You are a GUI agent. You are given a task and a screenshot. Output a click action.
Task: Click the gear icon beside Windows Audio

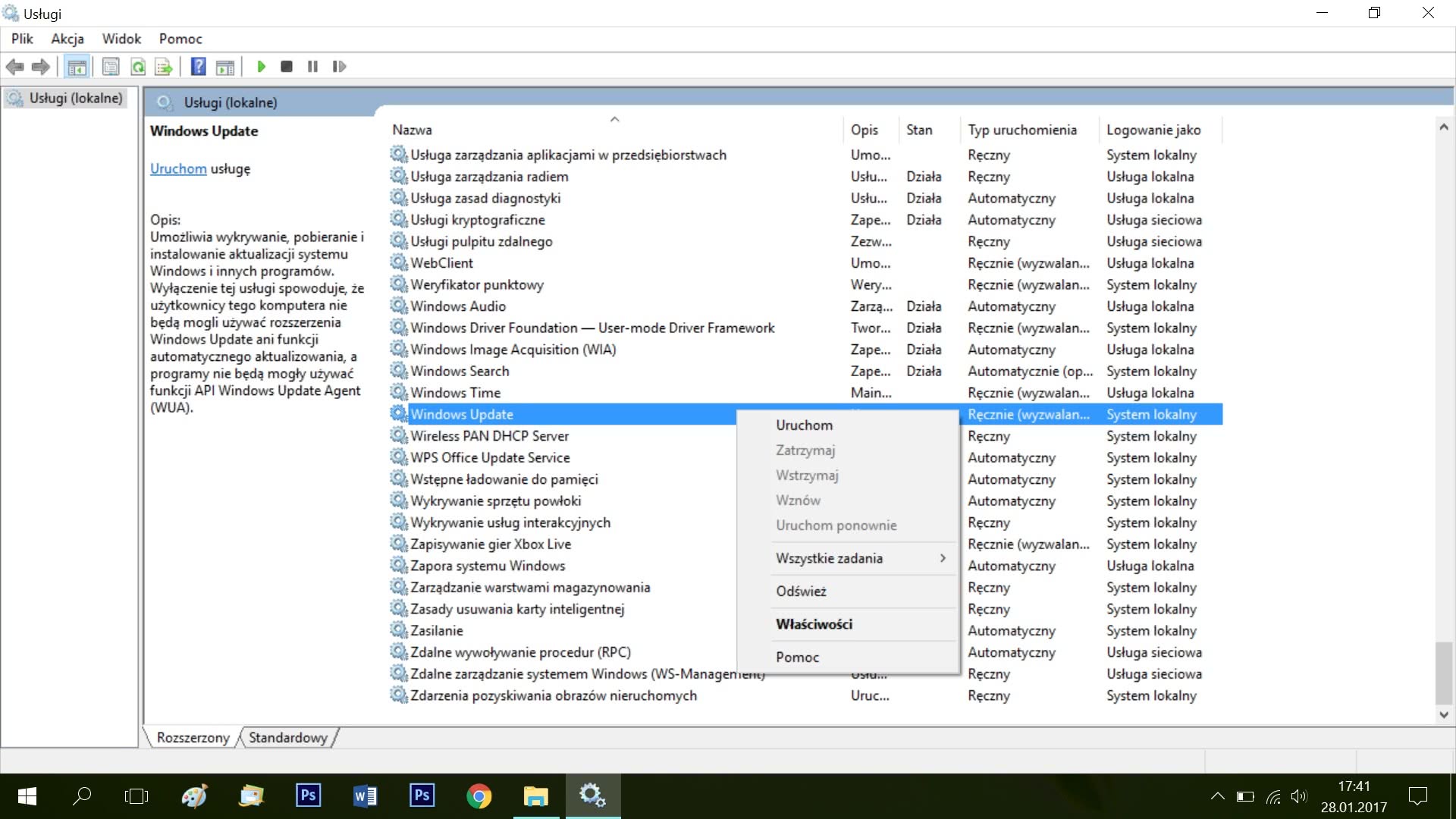point(399,306)
